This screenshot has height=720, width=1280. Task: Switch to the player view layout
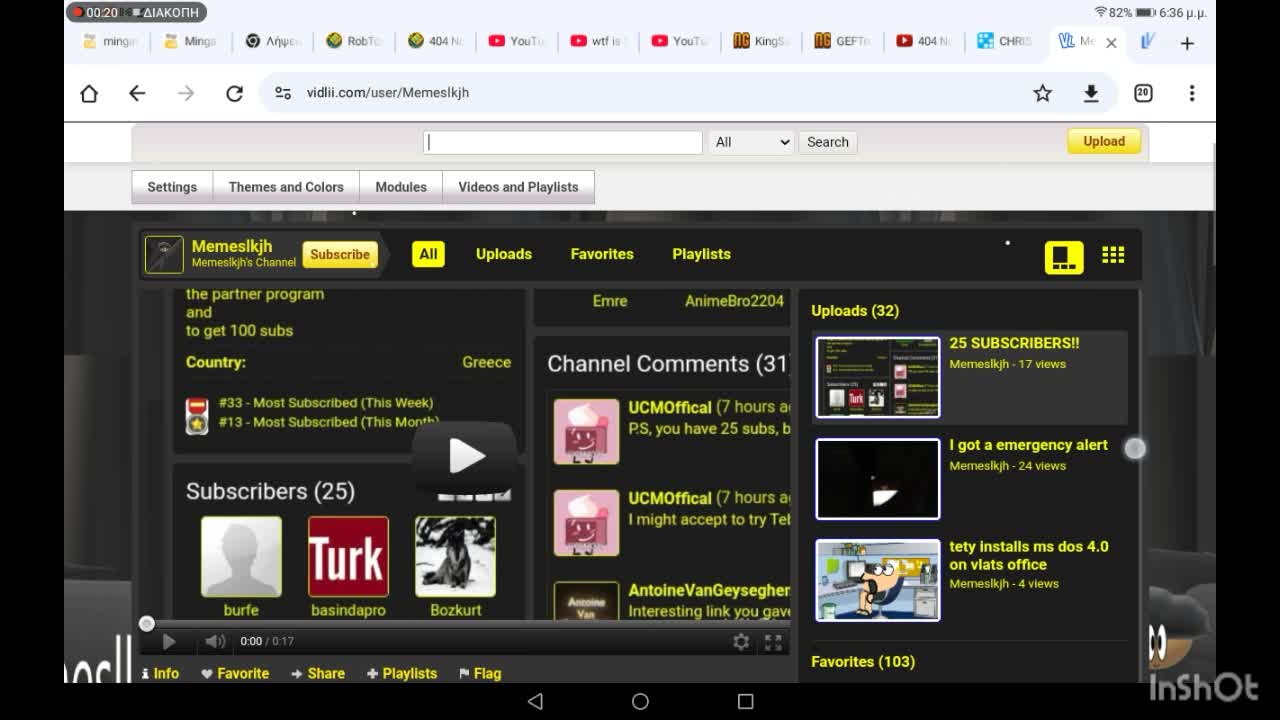click(1064, 257)
